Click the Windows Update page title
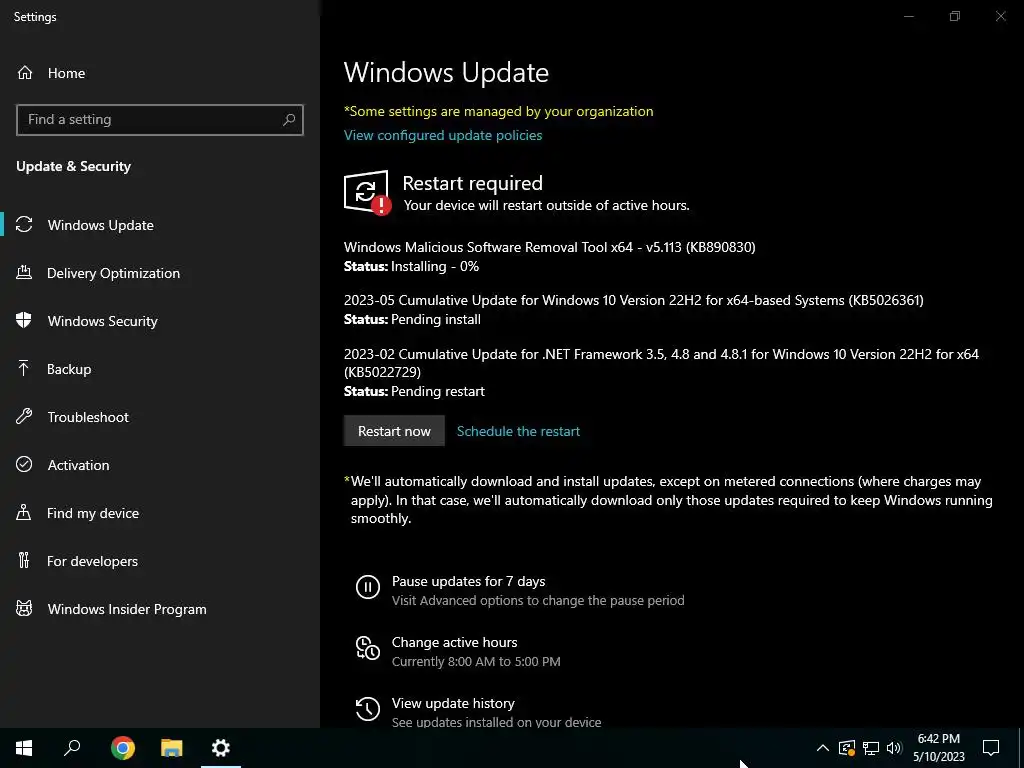 coord(446,72)
